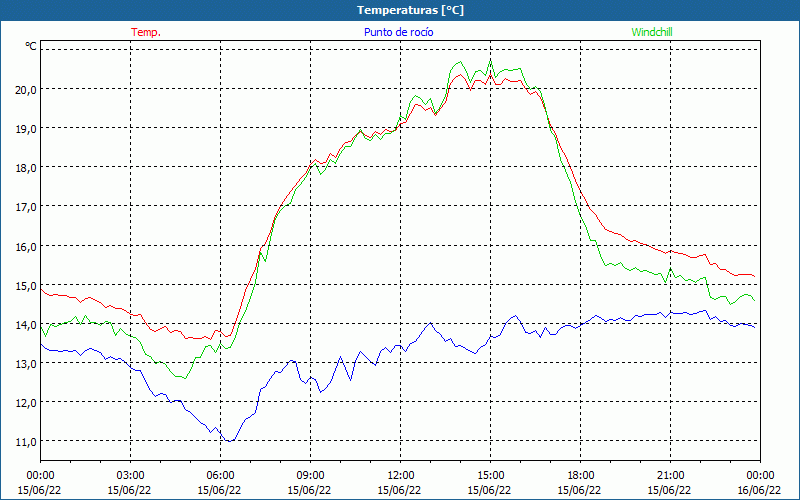The image size is (800, 500).
Task: Click the 16,0 y-axis value
Action: [x=26, y=247]
